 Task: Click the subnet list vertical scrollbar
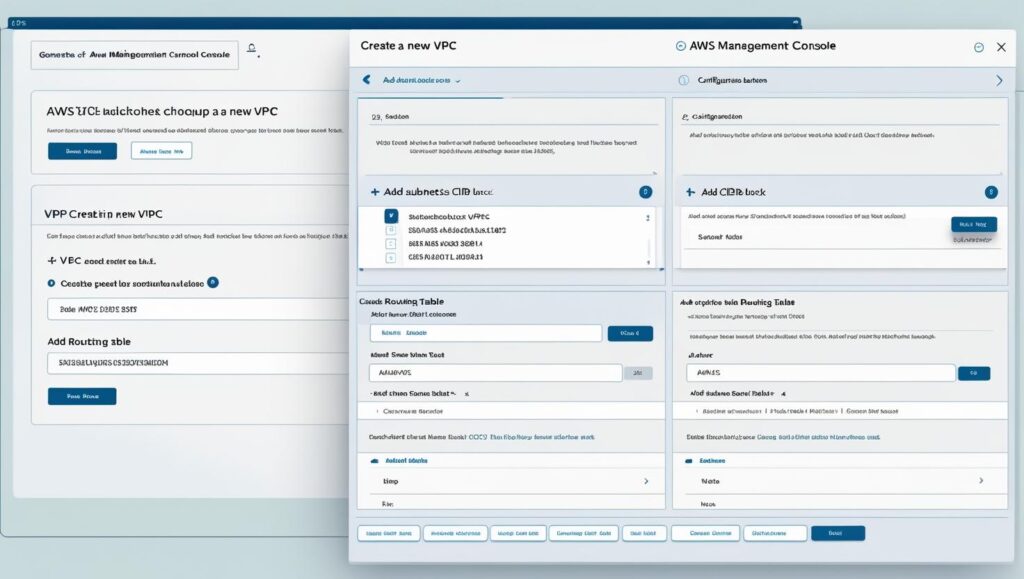tap(648, 238)
